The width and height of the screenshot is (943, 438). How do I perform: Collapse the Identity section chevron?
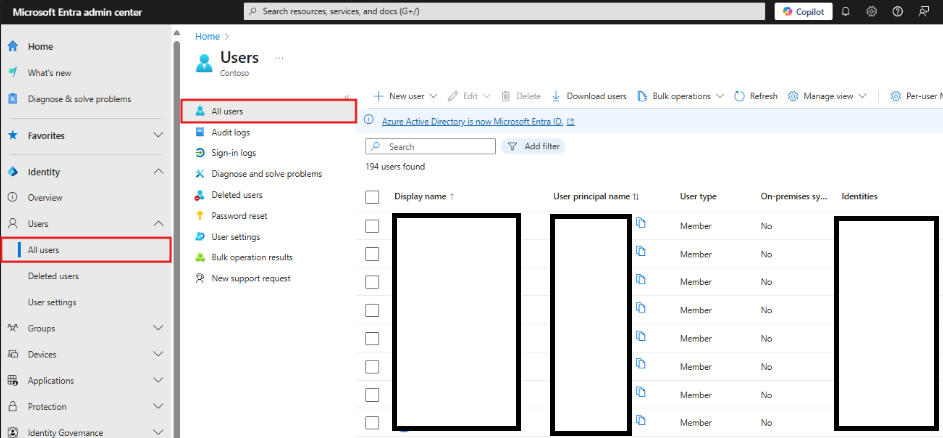click(158, 172)
